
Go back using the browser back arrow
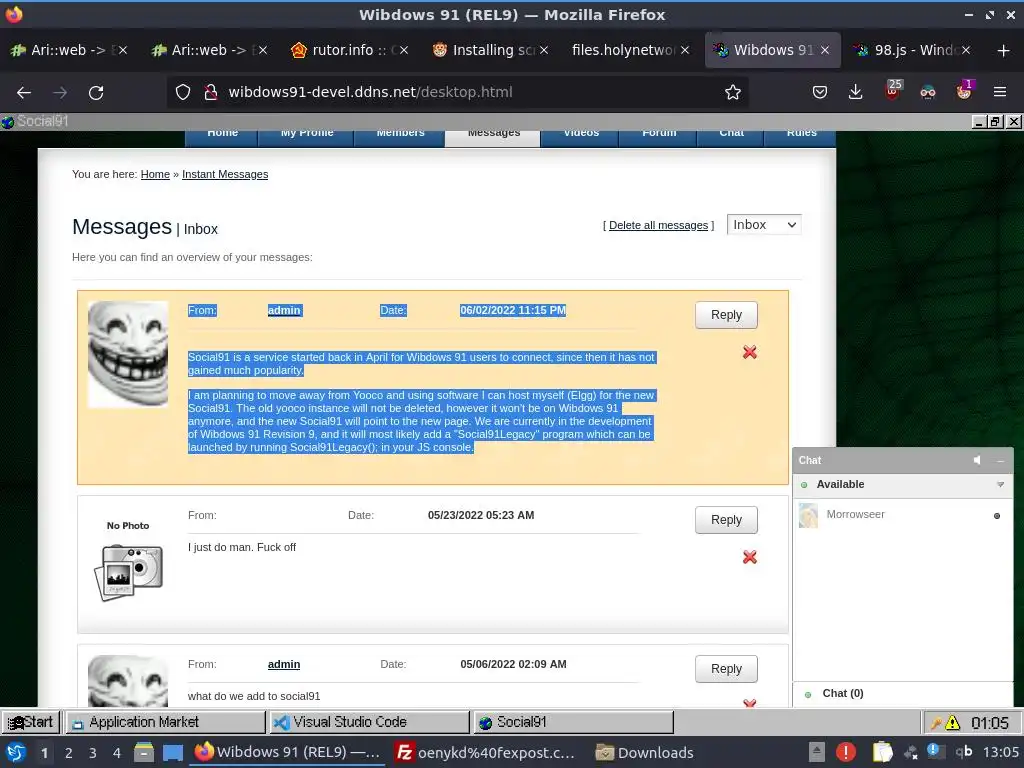tap(24, 93)
